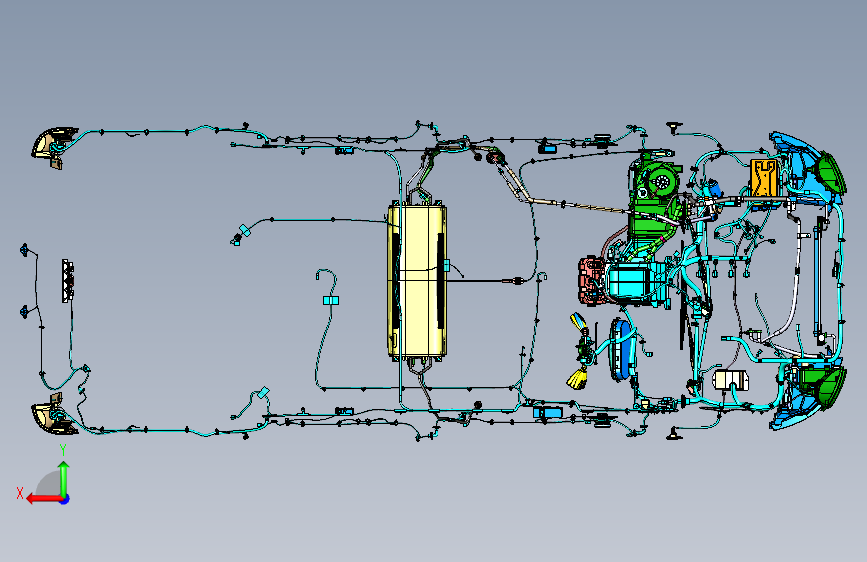Click the red X axis label
Image resolution: width=867 pixels, height=562 pixels.
20,493
